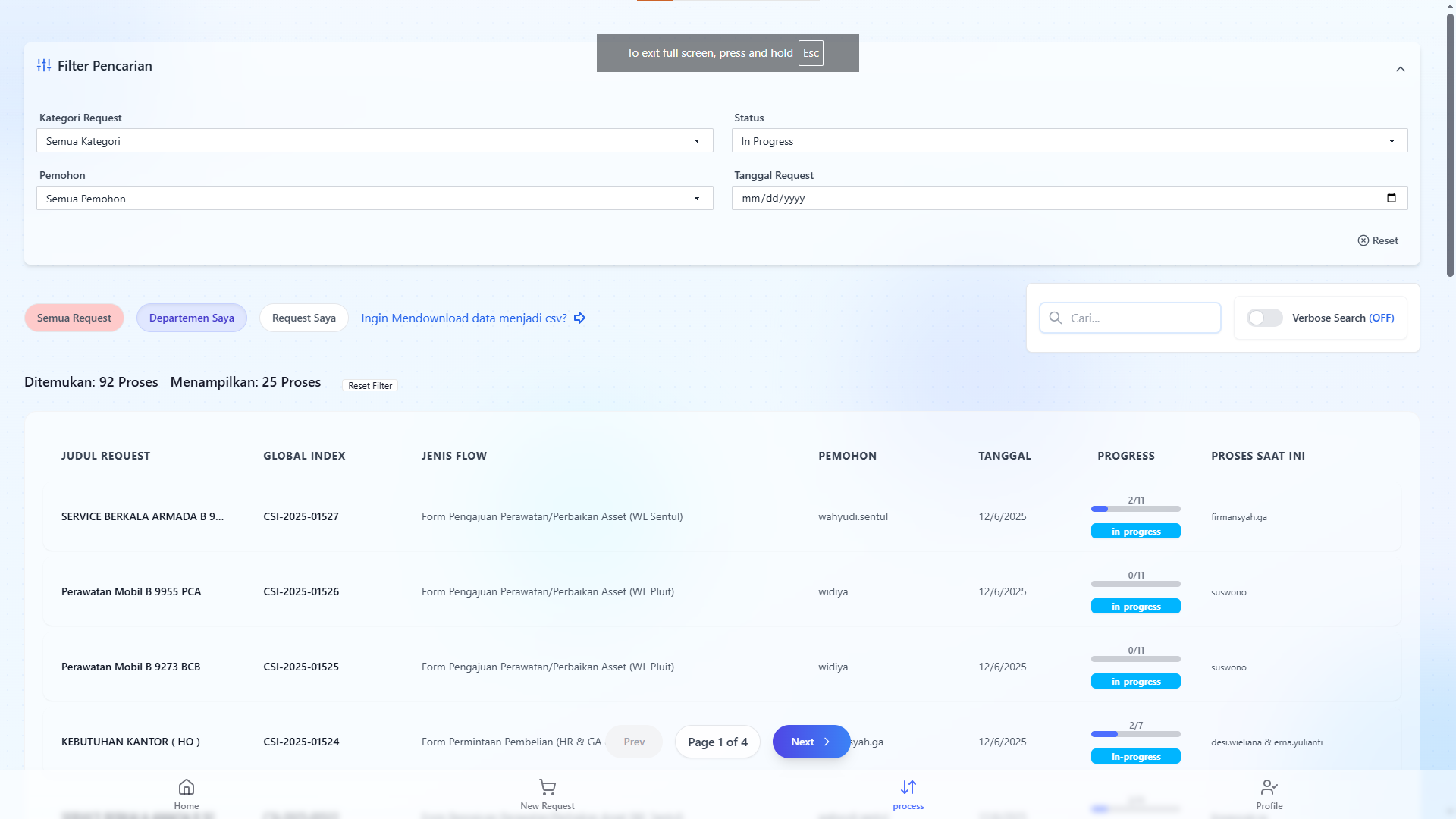The height and width of the screenshot is (819, 1456).
Task: Click the in-progress badge for CSI-2025-01527
Action: 1135,531
